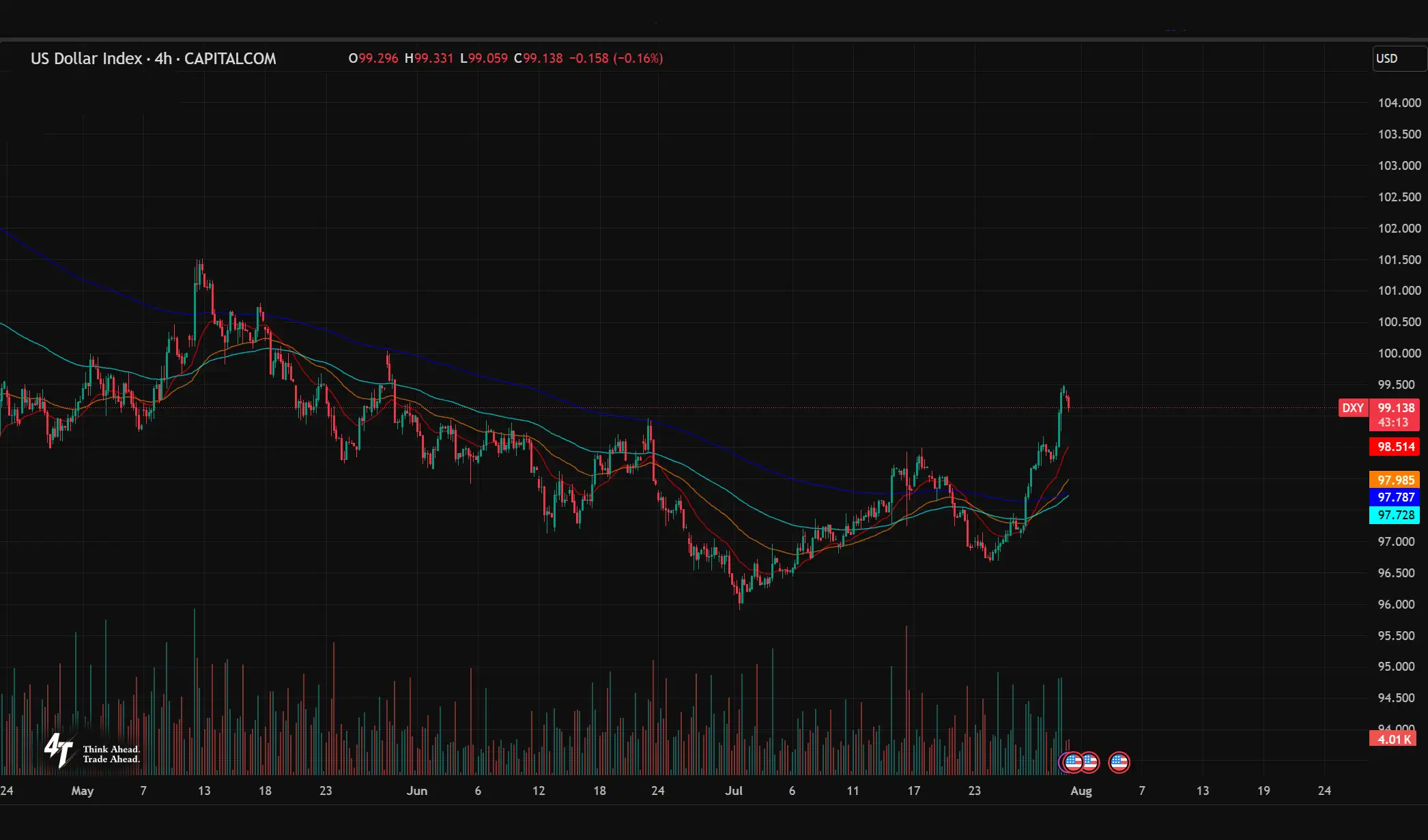Select the red 98.514 moving average label
Viewport: 1428px width, 840px height.
1395,447
